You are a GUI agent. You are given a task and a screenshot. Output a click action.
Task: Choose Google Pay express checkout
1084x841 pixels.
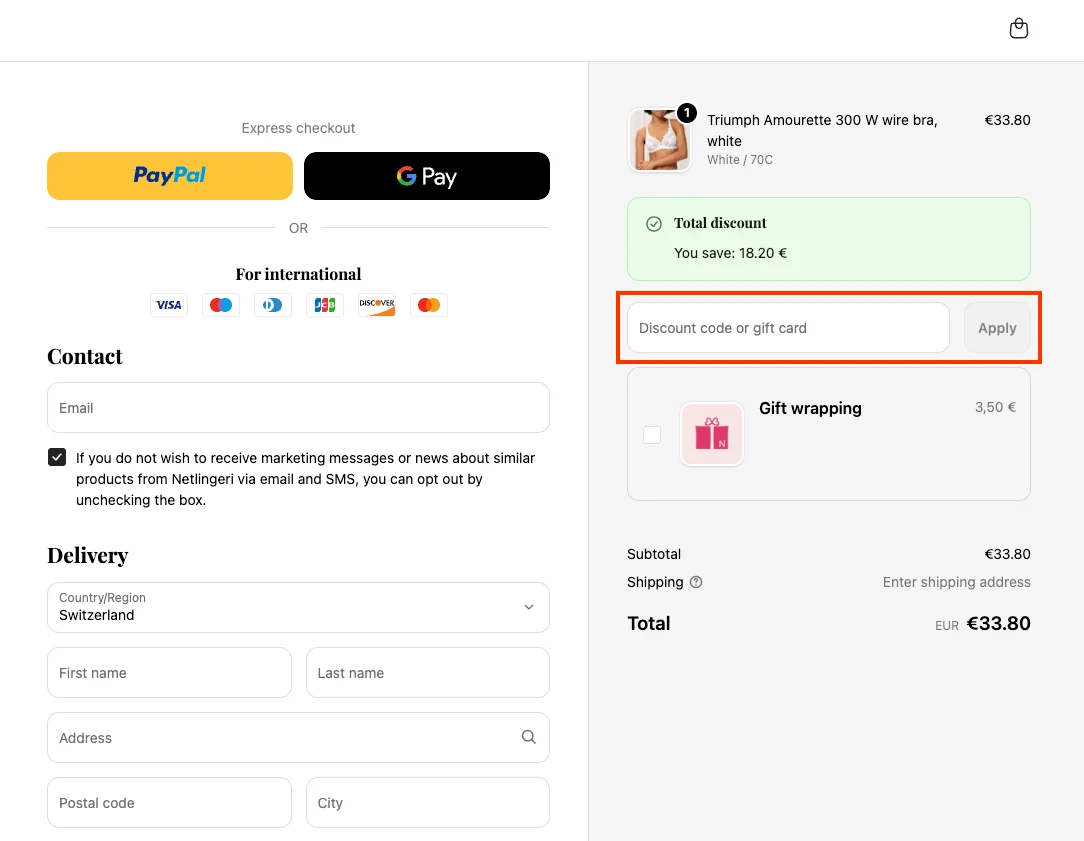pos(427,176)
